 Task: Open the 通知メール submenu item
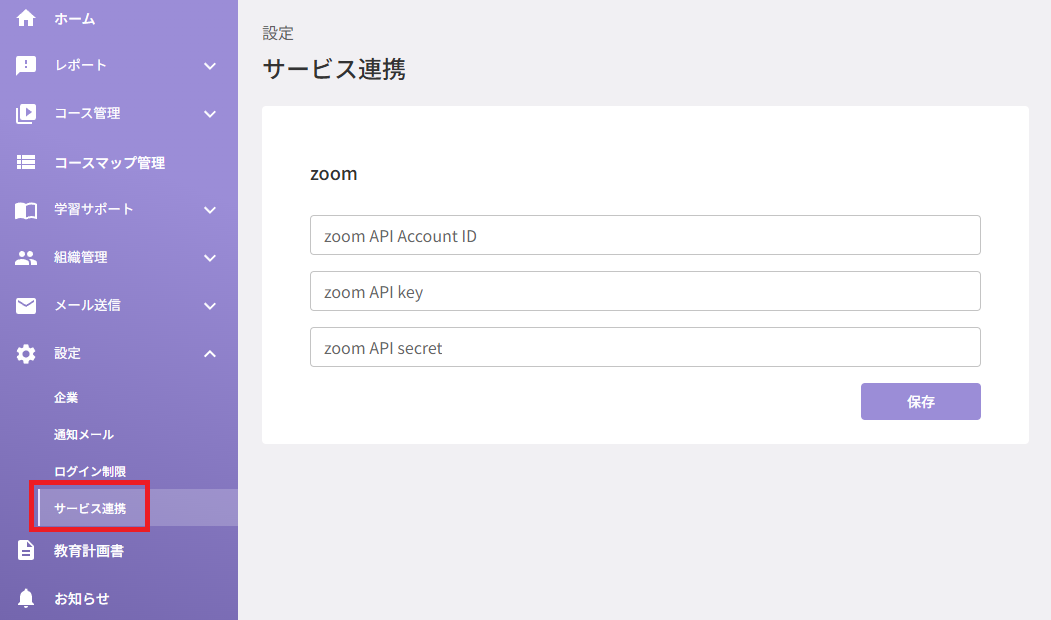point(84,434)
